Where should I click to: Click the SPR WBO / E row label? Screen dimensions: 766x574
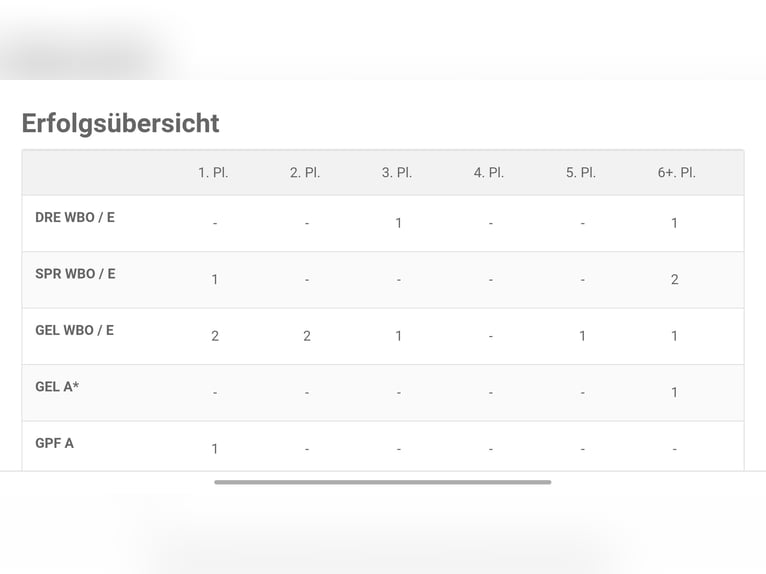click(x=75, y=274)
